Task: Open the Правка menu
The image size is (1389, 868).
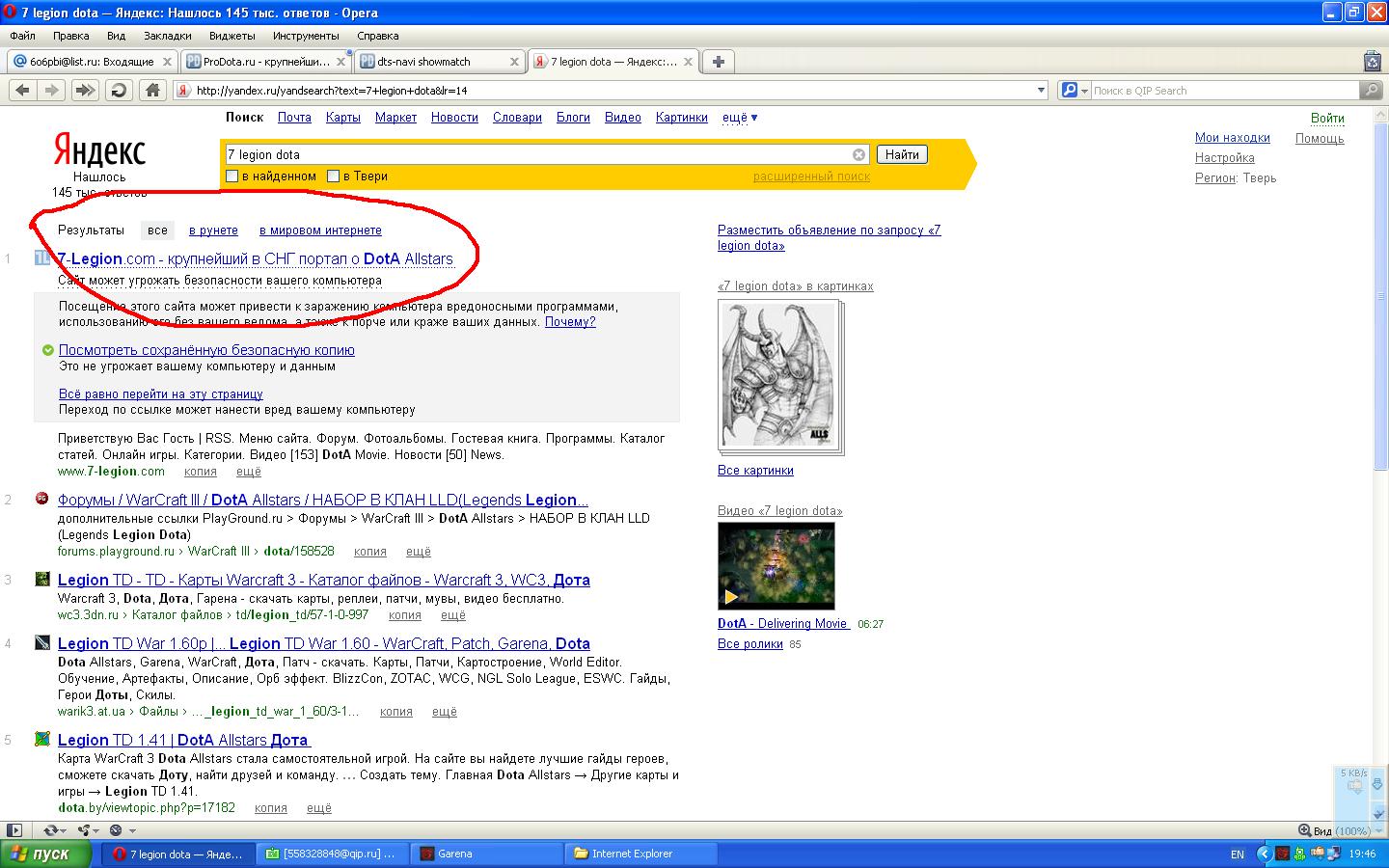Action: [71, 36]
